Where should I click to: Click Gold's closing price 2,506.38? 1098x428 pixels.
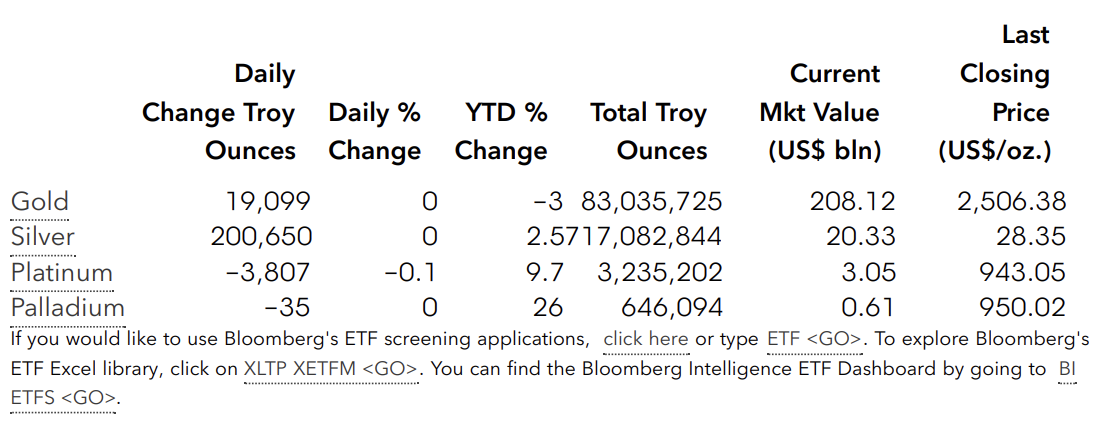(x=1012, y=202)
